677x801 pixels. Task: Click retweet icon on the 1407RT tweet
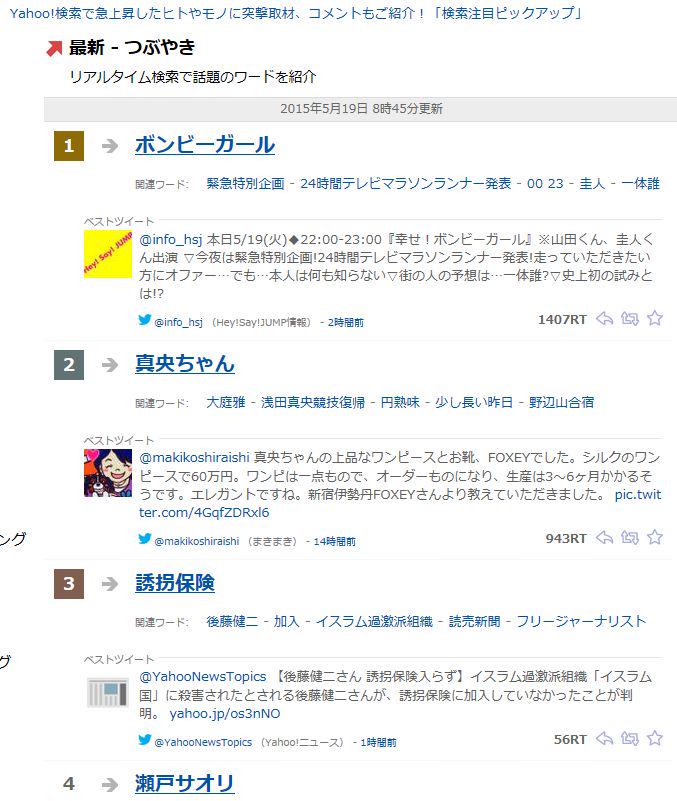tap(629, 319)
